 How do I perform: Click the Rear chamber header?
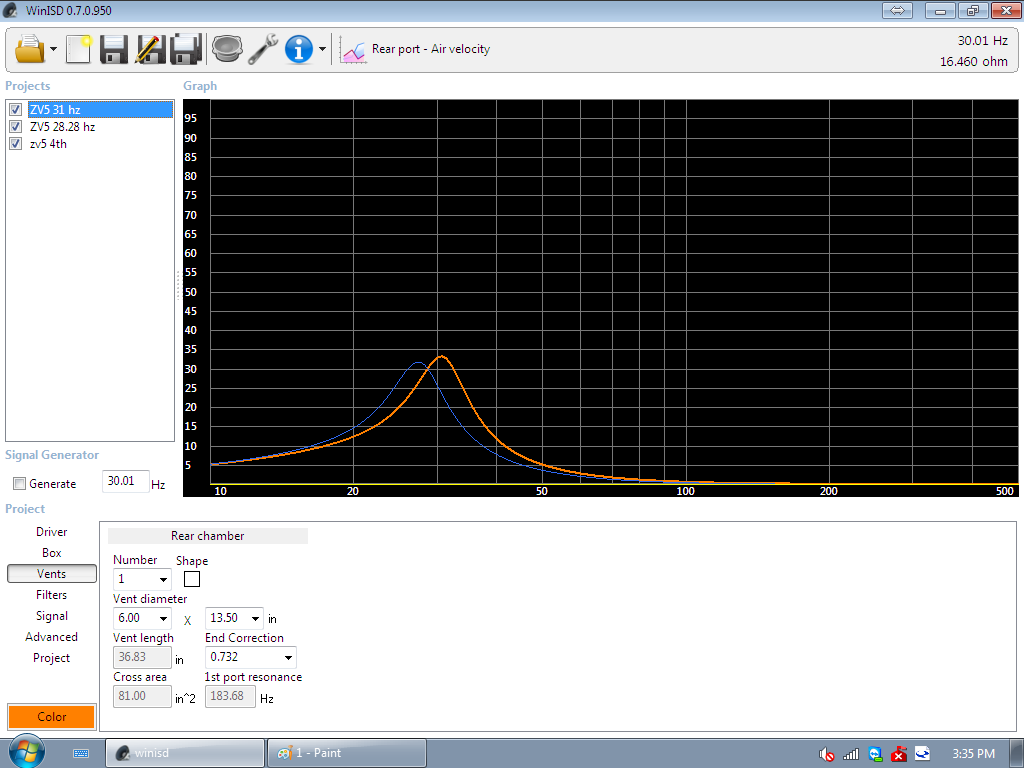click(x=208, y=536)
